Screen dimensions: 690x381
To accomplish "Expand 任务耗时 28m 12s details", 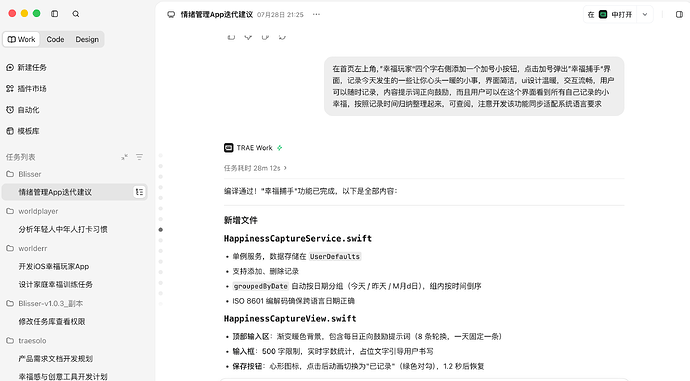I will (x=255, y=168).
